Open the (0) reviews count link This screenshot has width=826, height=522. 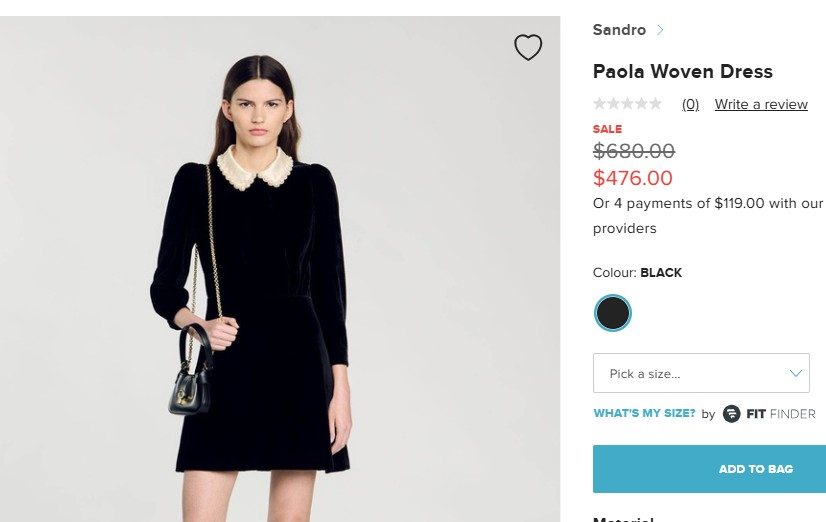[x=690, y=104]
